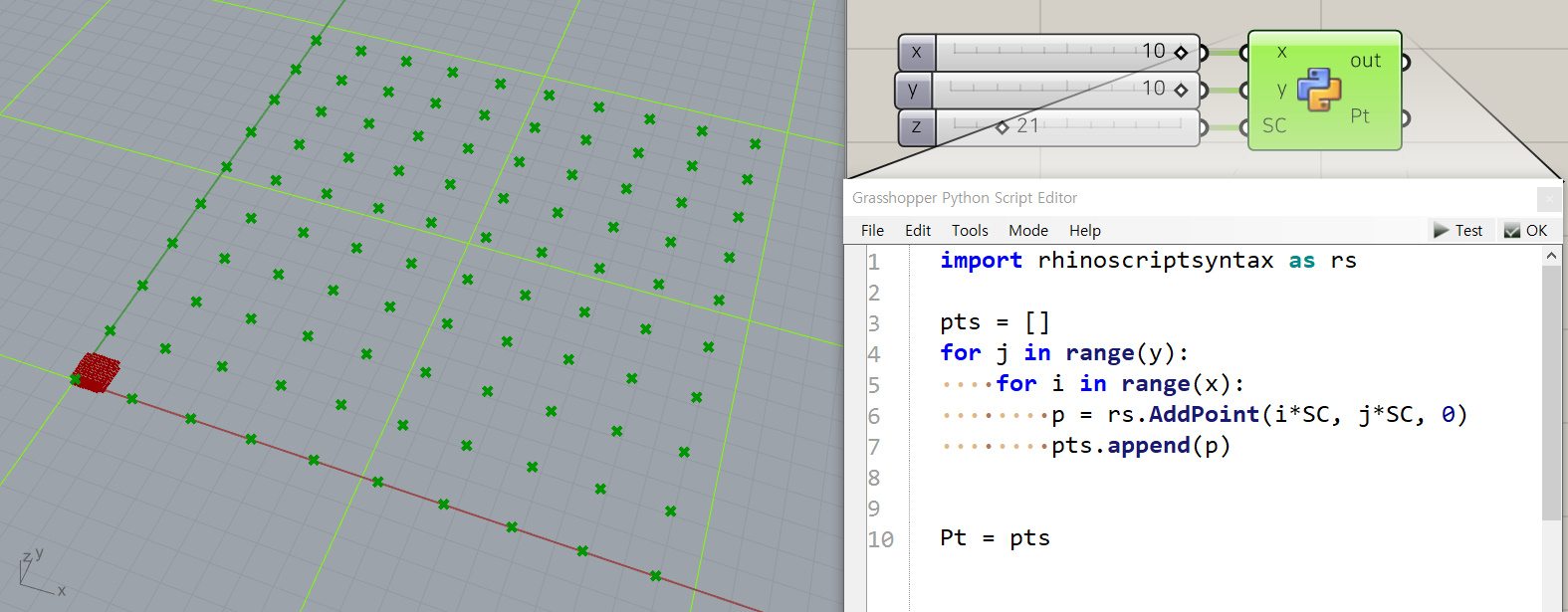This screenshot has width=1568, height=612.
Task: Open the Mode menu in script editor
Action: (x=1028, y=230)
